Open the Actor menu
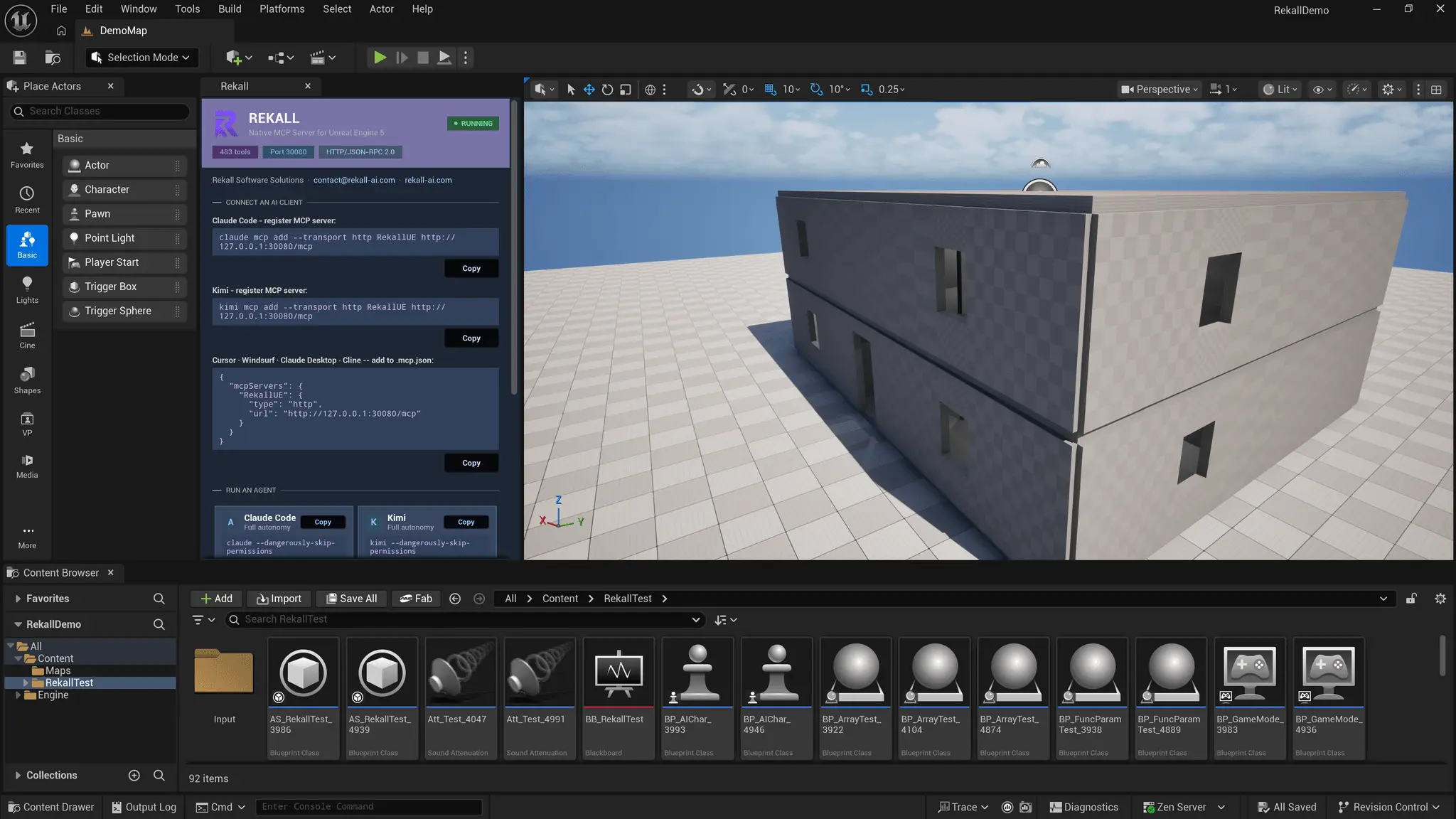This screenshot has height=819, width=1456. pos(381,9)
